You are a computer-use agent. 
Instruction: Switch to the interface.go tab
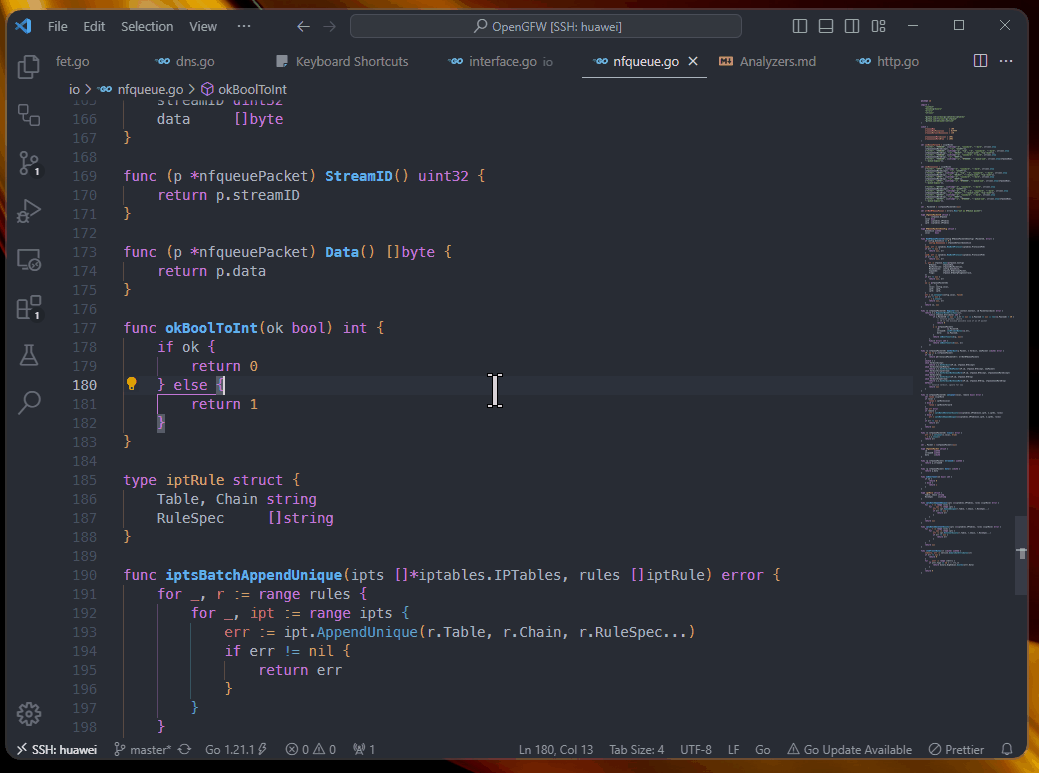tap(502, 62)
